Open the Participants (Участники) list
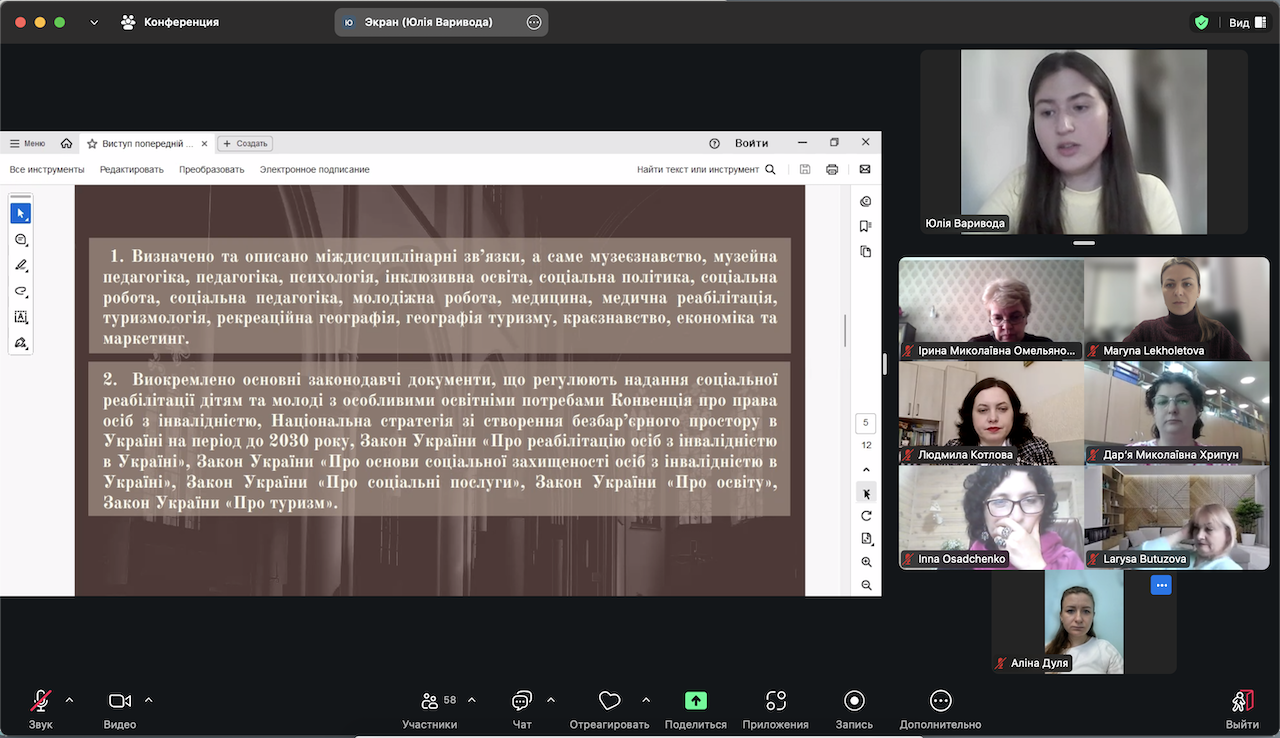 pyautogui.click(x=430, y=701)
